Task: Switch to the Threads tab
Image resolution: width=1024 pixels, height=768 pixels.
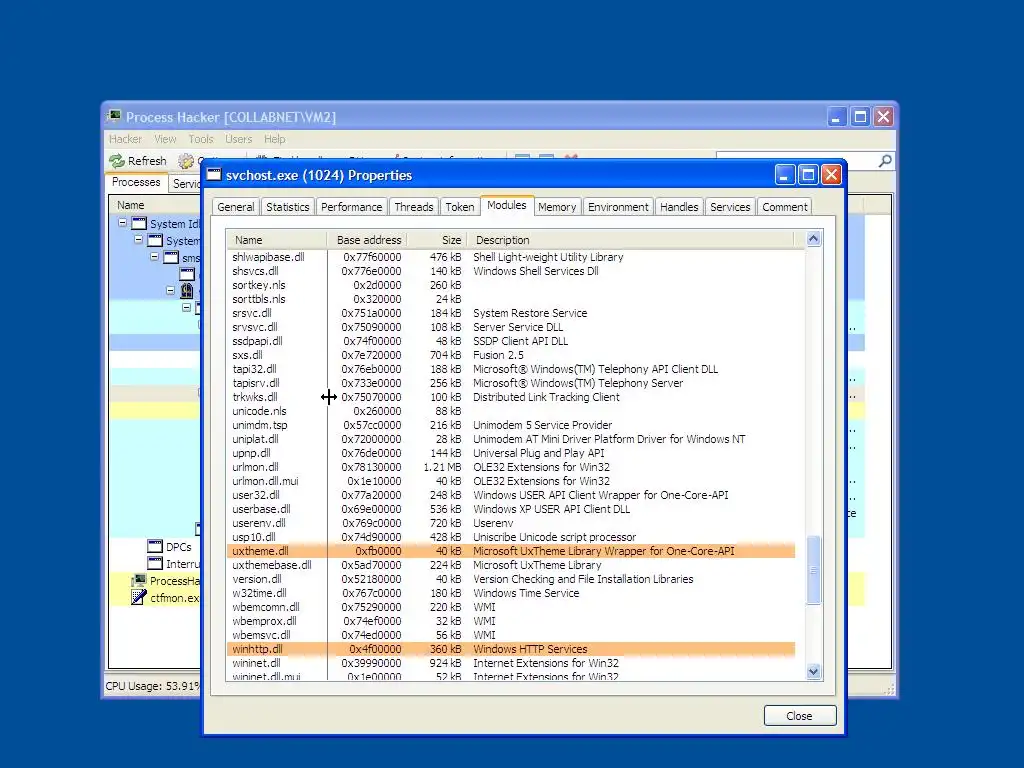Action: point(414,207)
